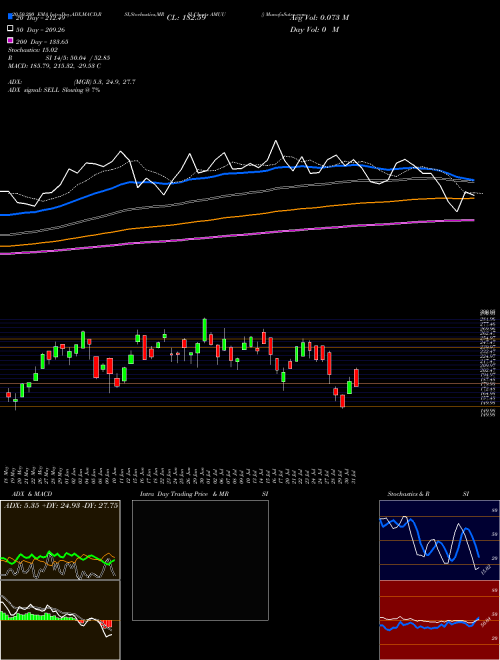The image size is (500, 660).
Task: Click the blue stochastics chart panel
Action: pyautogui.click(x=439, y=540)
